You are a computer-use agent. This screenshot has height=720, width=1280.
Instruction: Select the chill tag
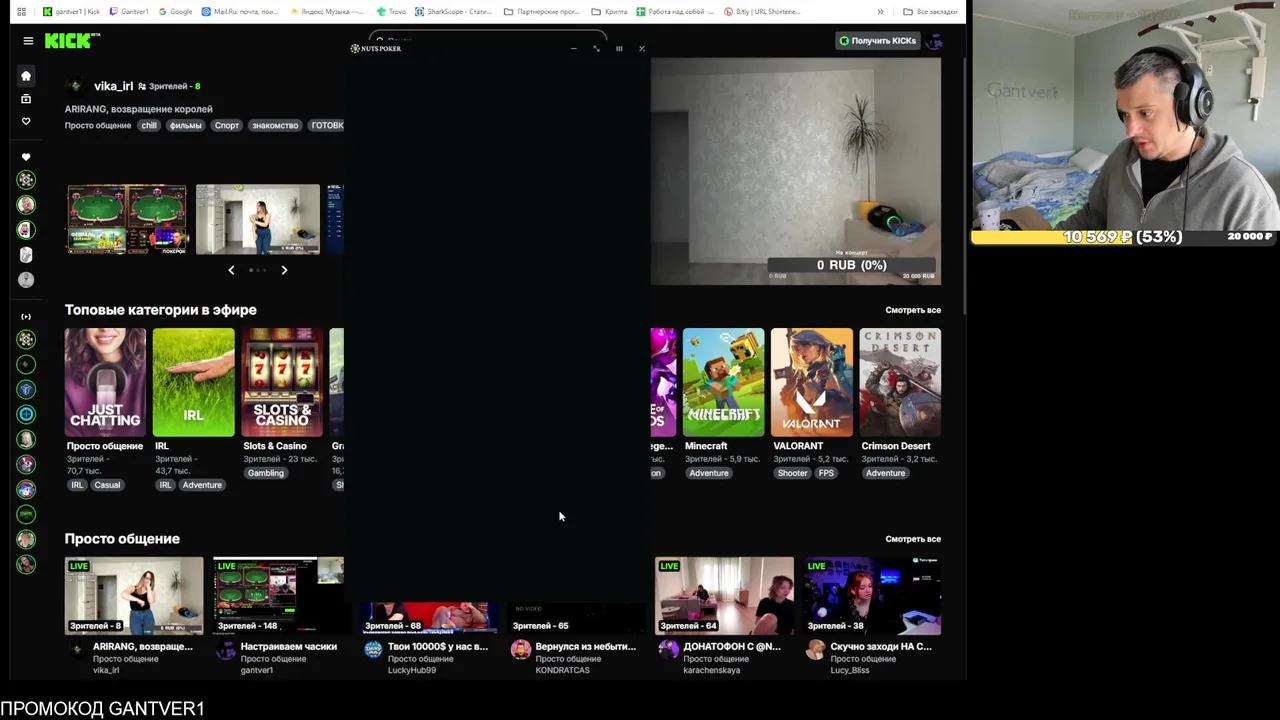[x=149, y=125]
